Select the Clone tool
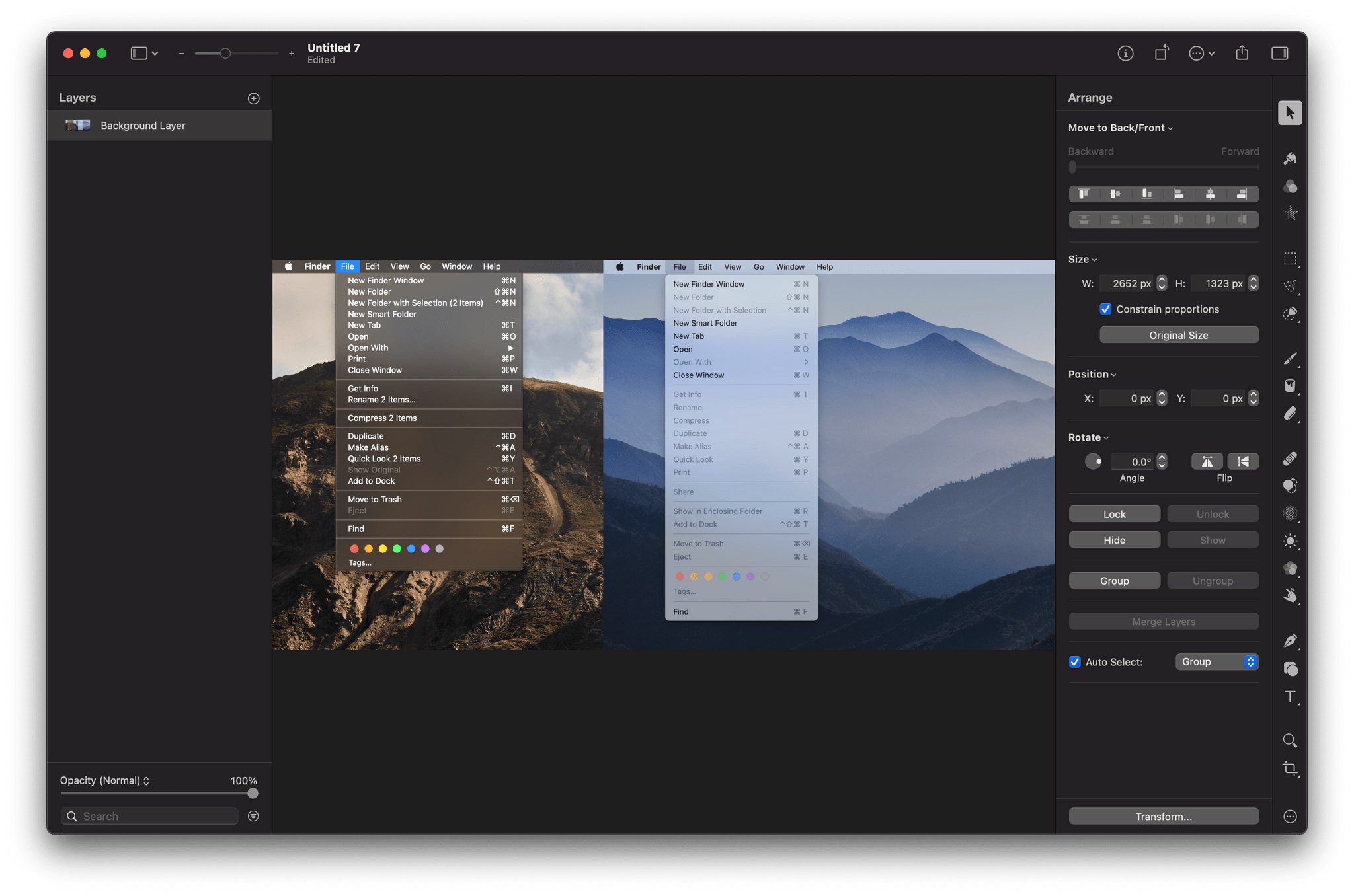This screenshot has width=1354, height=896. tap(1290, 486)
